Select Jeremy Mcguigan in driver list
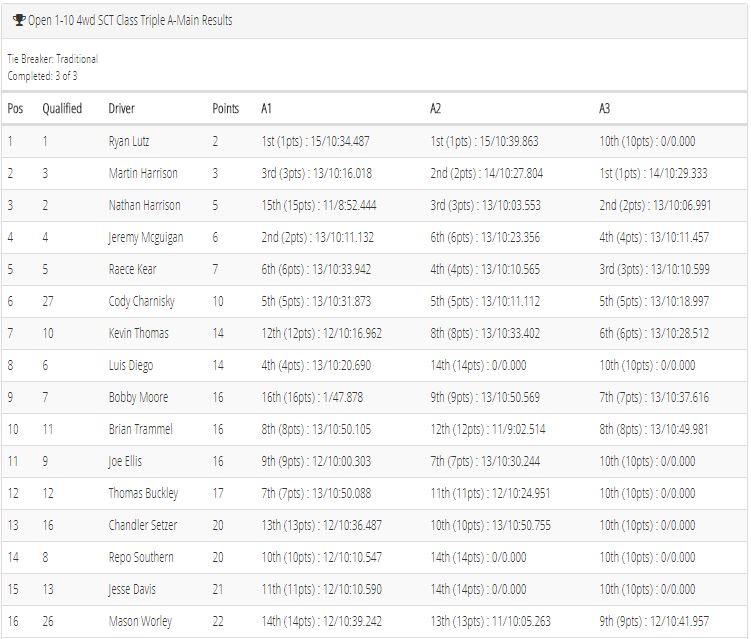The height and width of the screenshot is (639, 751). pos(146,238)
